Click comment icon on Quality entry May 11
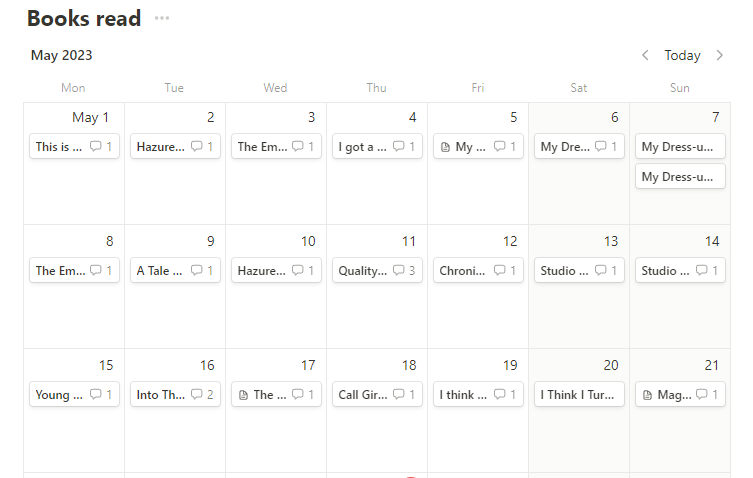 (399, 271)
